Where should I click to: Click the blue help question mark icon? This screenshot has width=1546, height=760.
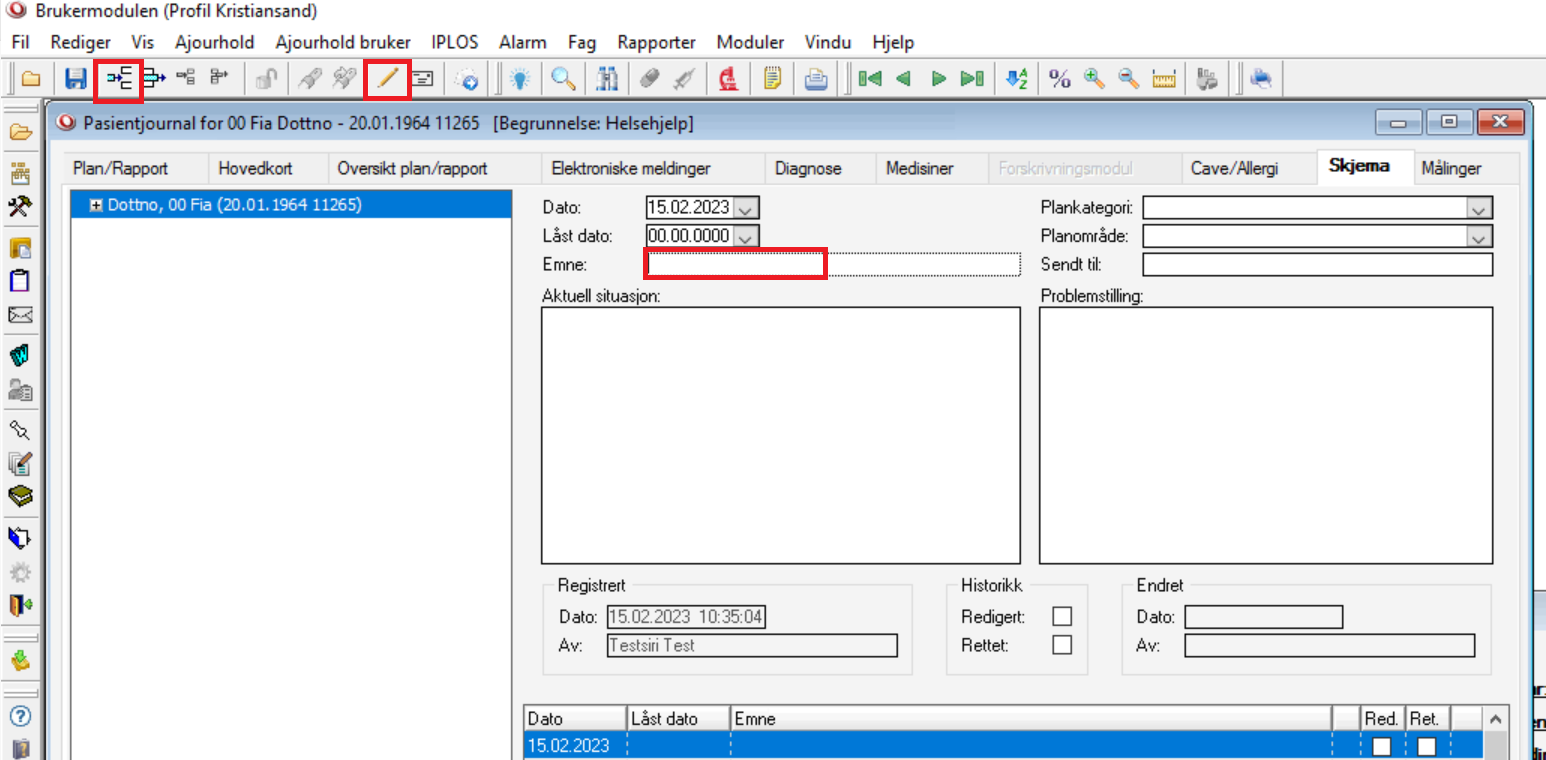(20, 716)
